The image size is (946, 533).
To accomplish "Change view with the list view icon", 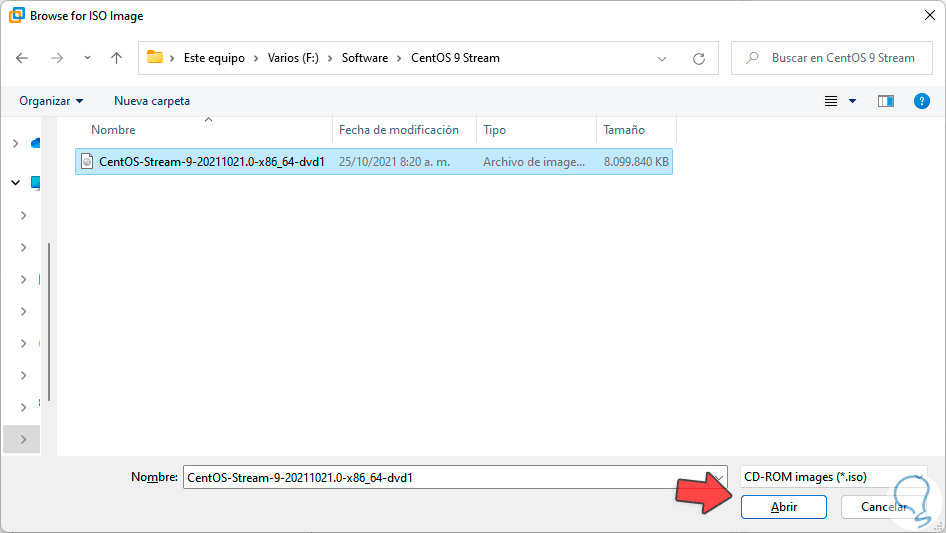I will 831,101.
